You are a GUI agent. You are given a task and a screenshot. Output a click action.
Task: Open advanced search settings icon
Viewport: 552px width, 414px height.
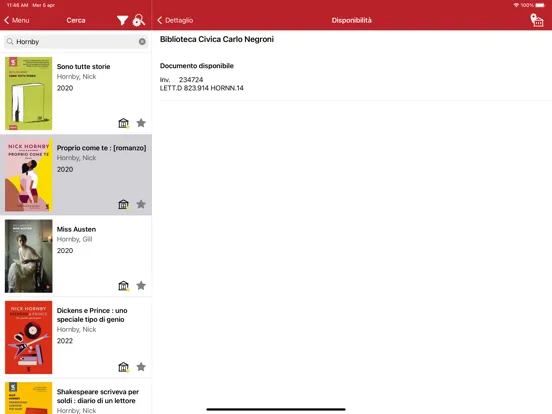139,20
